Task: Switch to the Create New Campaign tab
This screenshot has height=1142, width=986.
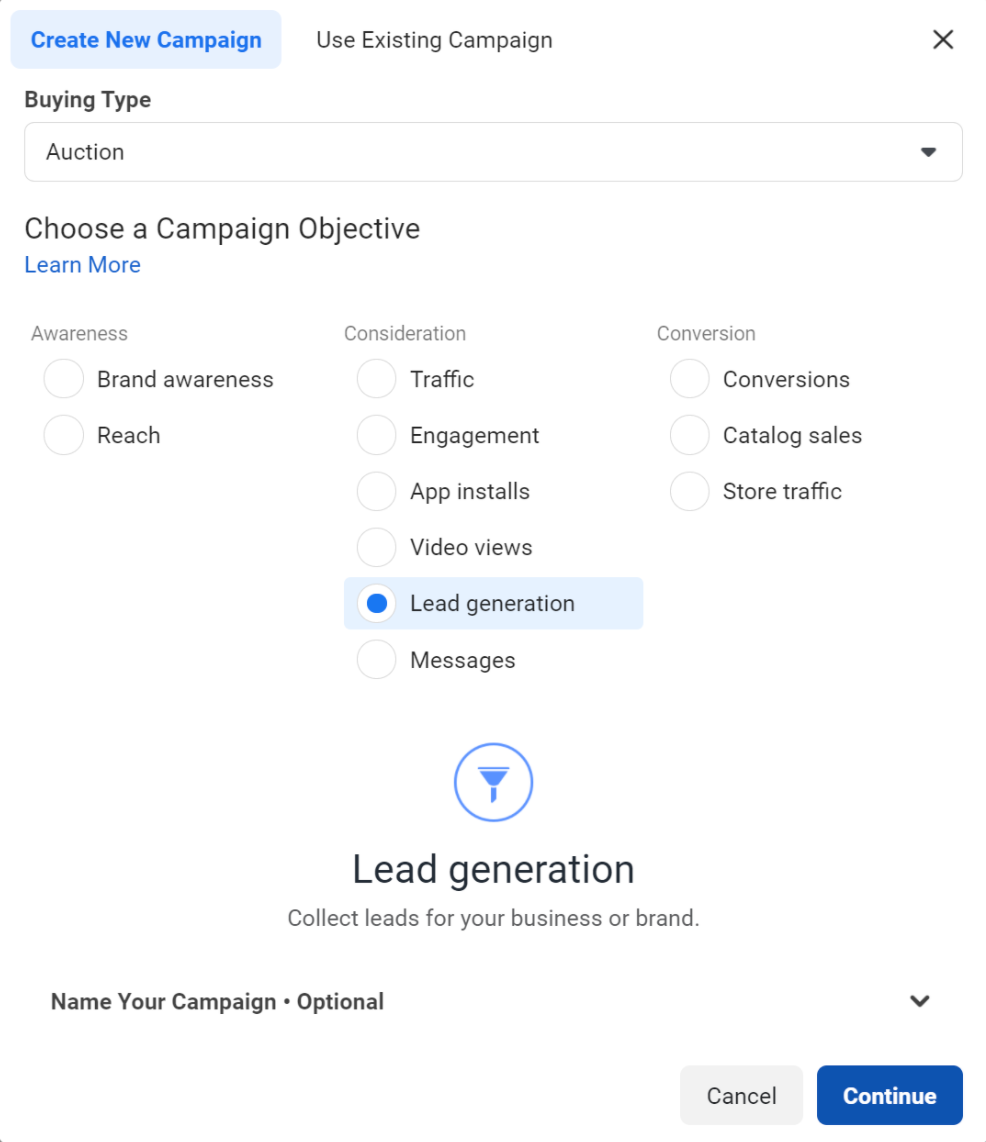Action: point(146,39)
